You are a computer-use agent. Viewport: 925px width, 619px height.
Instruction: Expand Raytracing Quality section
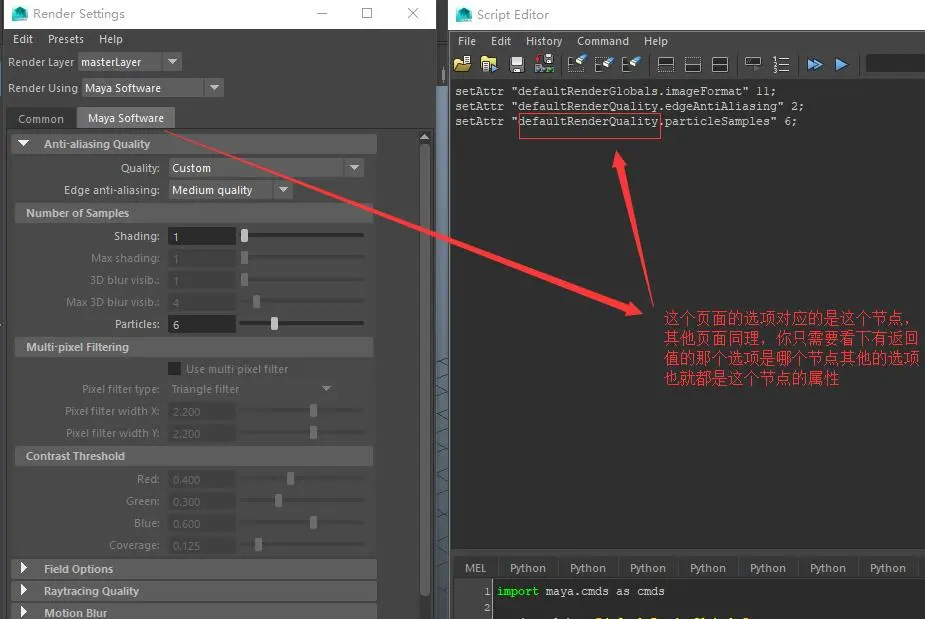(24, 590)
